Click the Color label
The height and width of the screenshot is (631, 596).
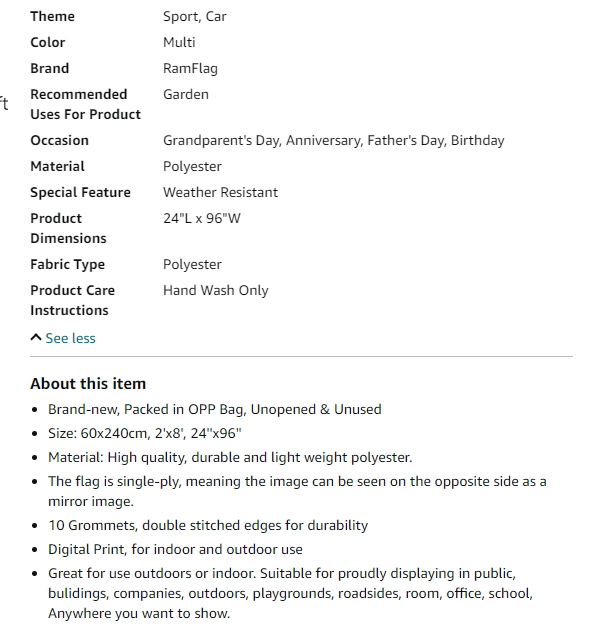48,42
